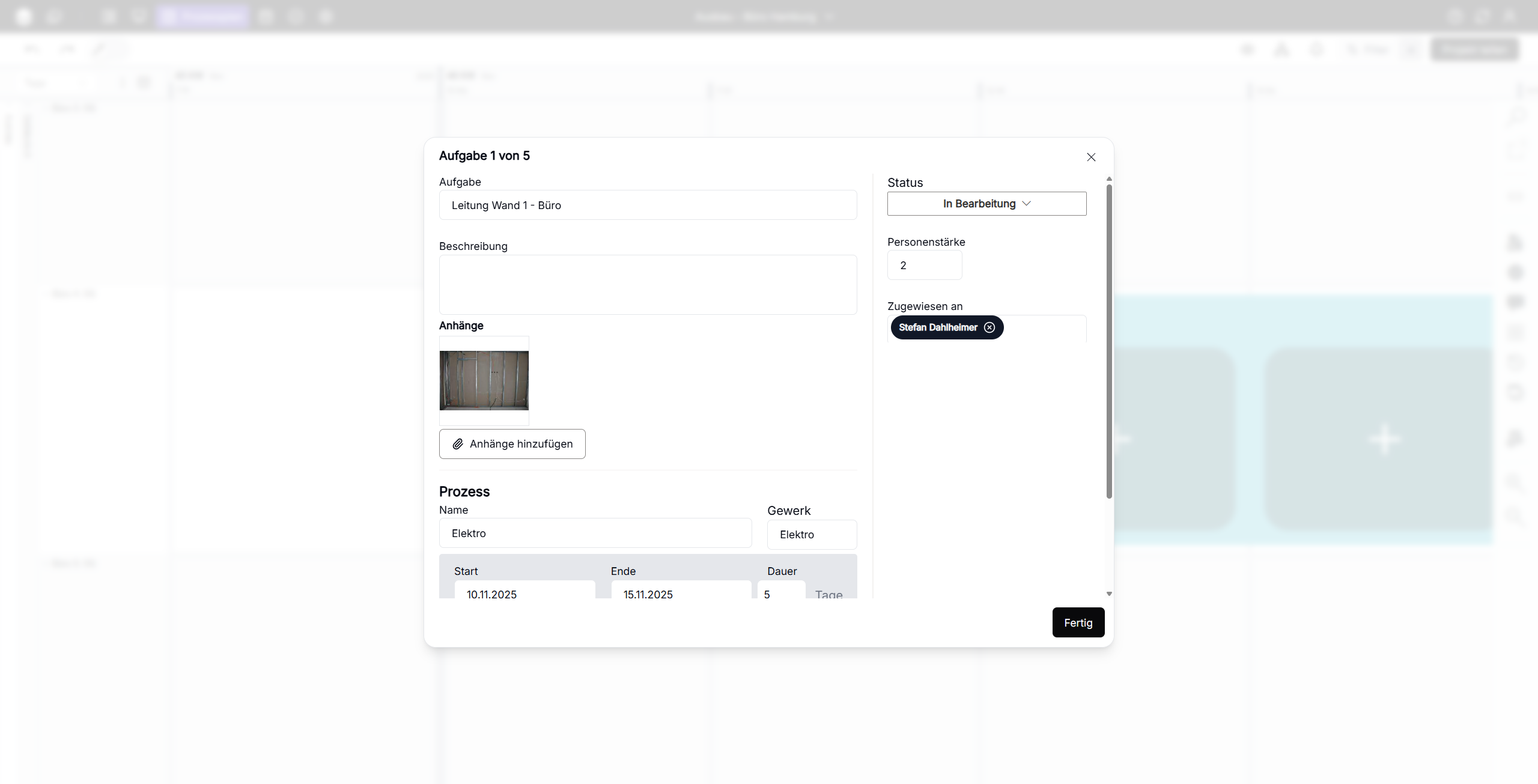The width and height of the screenshot is (1538, 784).
Task: Click the Anhänge hinzufügen button
Action: [512, 444]
